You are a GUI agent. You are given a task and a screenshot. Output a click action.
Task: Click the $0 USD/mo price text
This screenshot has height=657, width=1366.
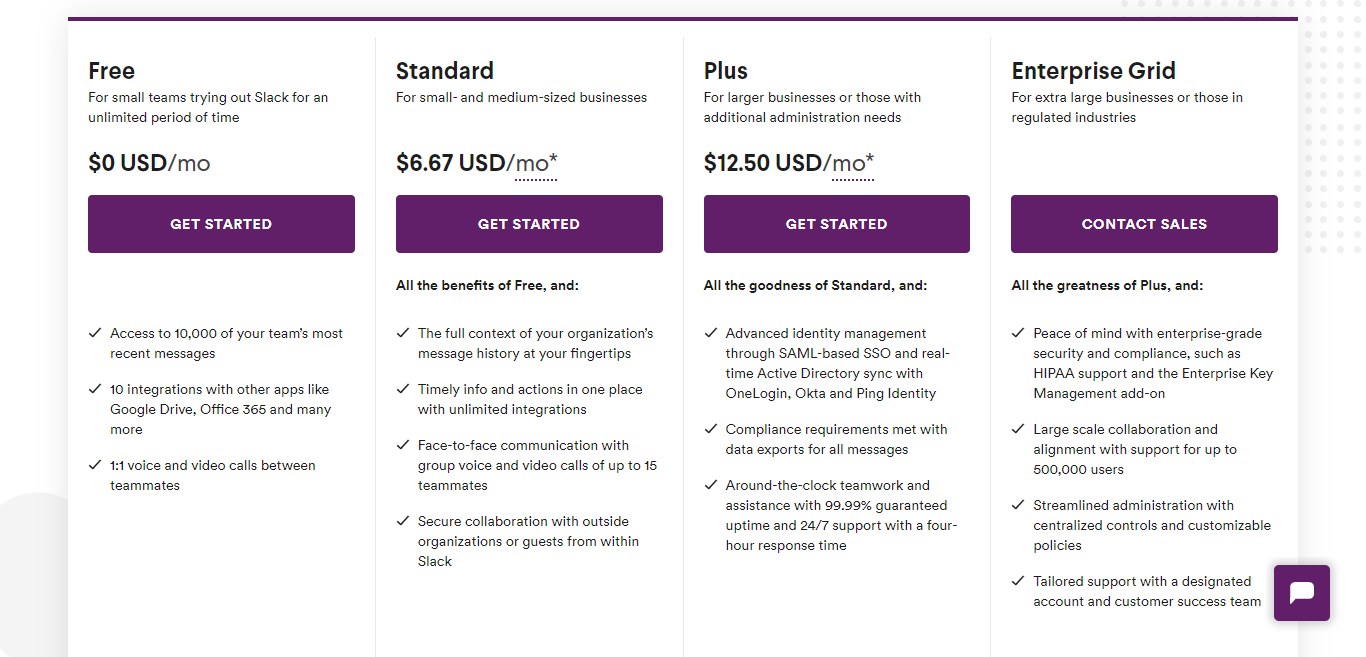click(x=149, y=163)
